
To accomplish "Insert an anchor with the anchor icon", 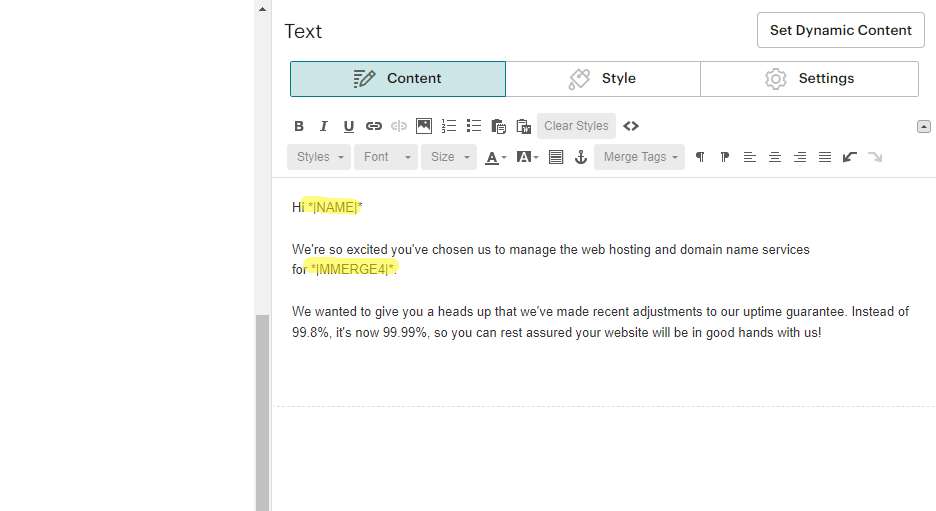I will tap(581, 157).
